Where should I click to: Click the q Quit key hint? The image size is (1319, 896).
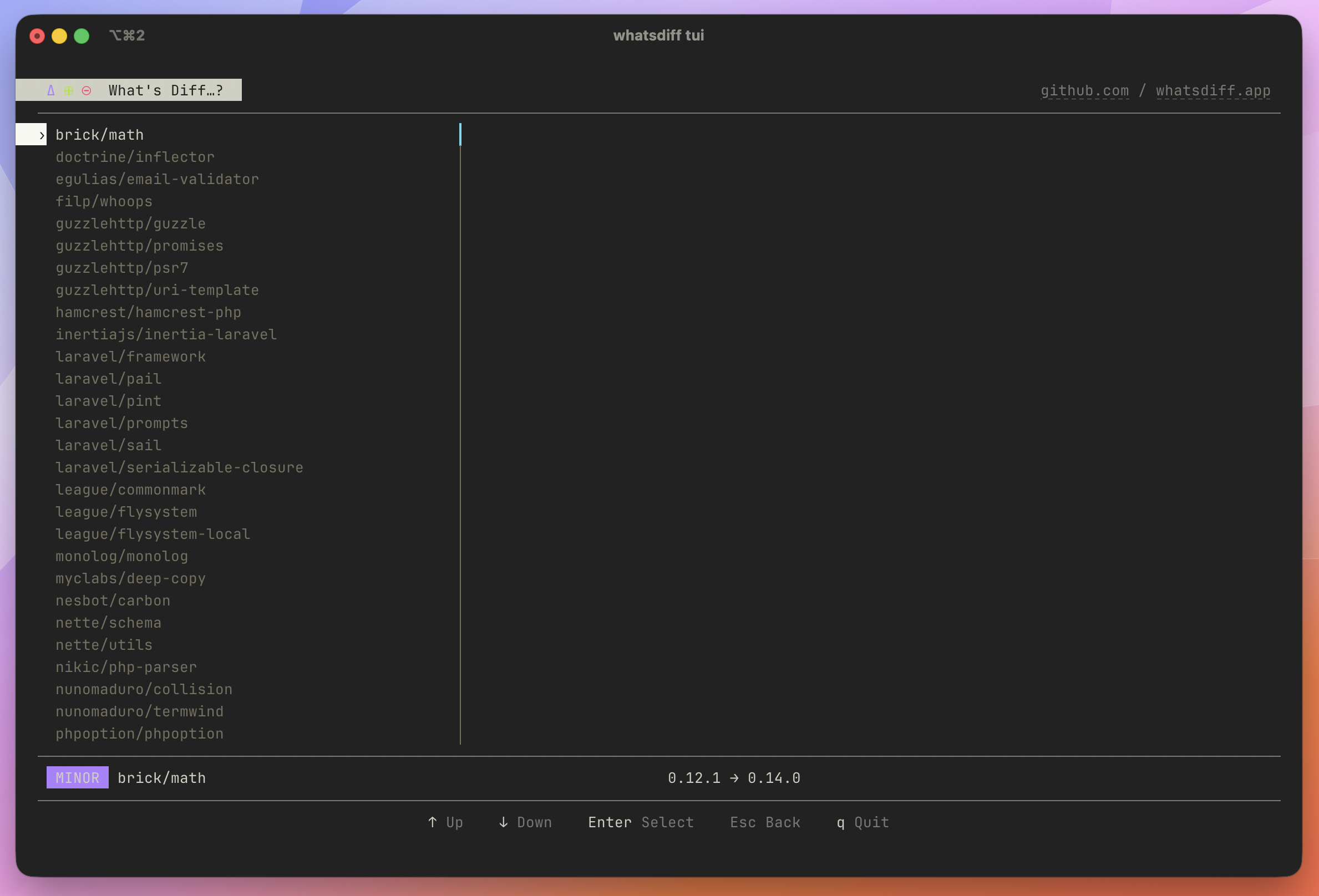coord(862,822)
